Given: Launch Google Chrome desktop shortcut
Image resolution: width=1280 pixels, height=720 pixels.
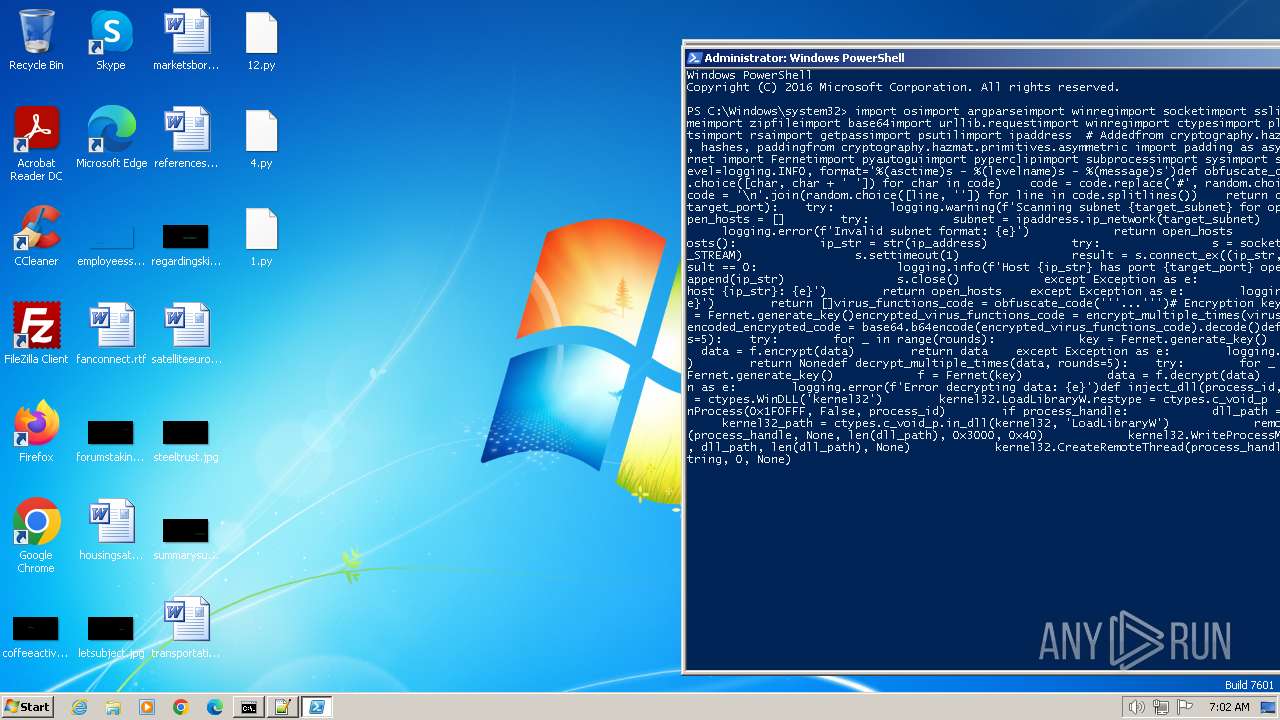Looking at the screenshot, I should coord(36,536).
